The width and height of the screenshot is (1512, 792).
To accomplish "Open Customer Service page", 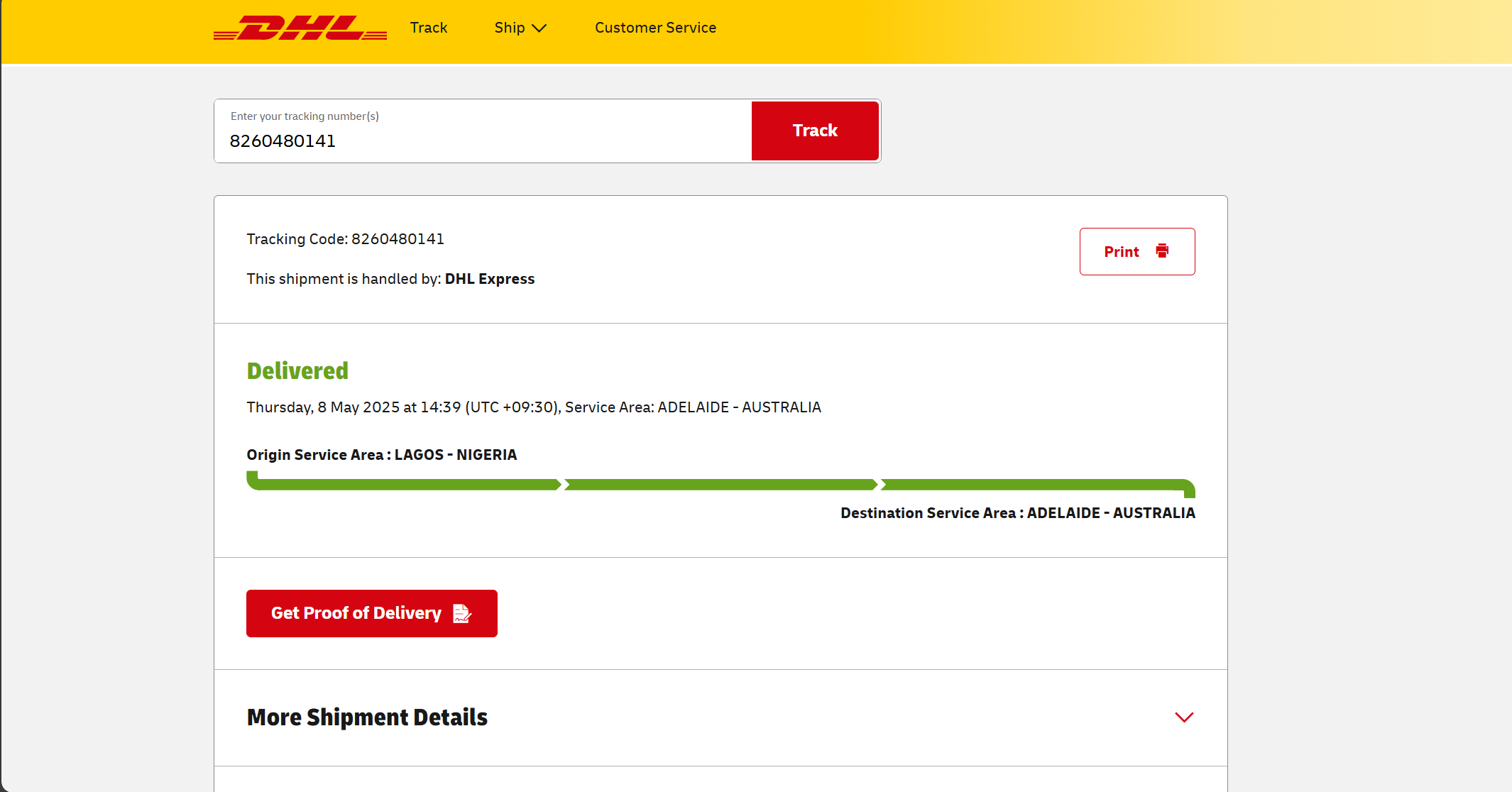I will [x=655, y=28].
